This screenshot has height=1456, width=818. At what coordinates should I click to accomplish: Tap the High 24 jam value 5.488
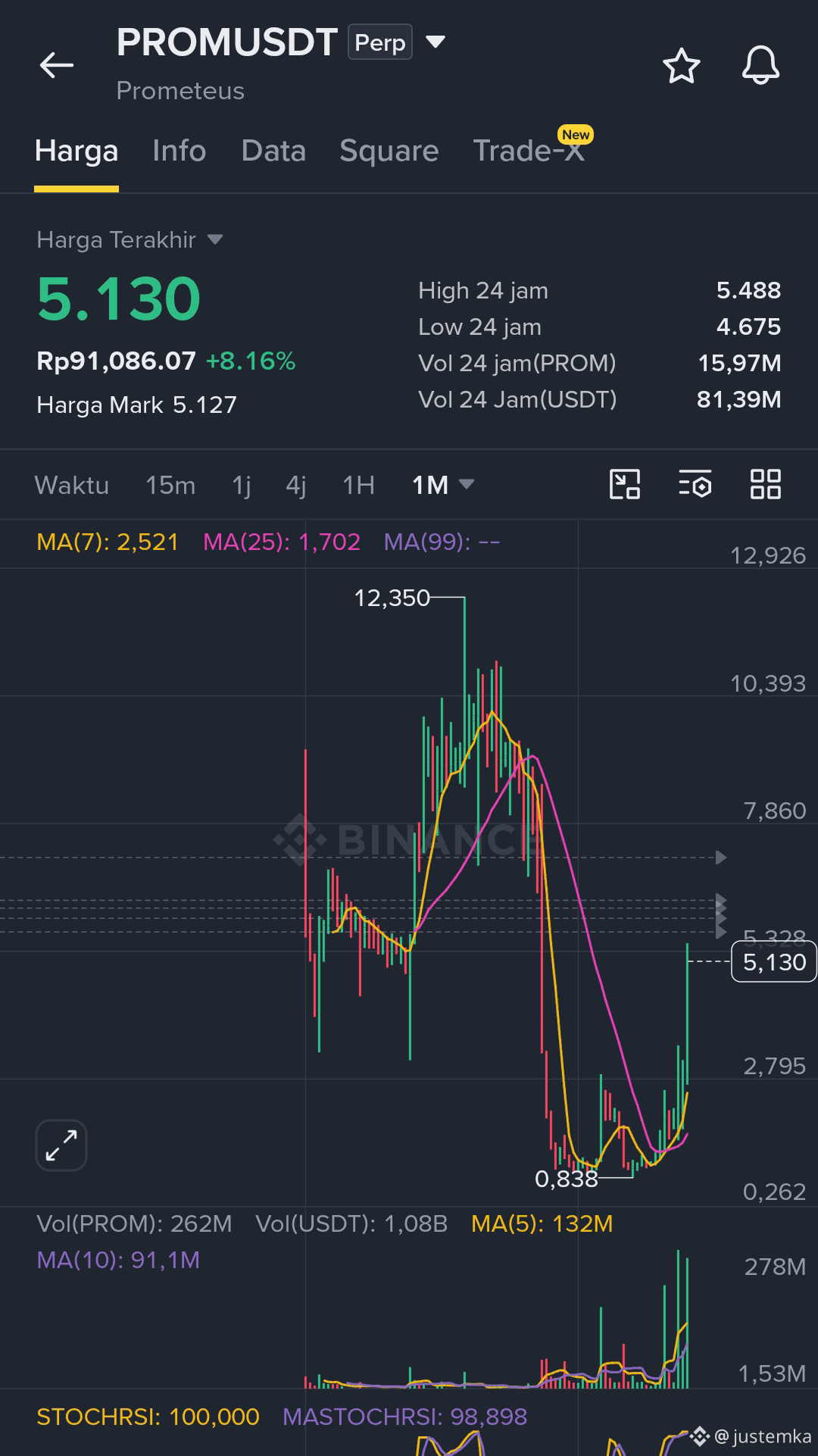pos(748,290)
